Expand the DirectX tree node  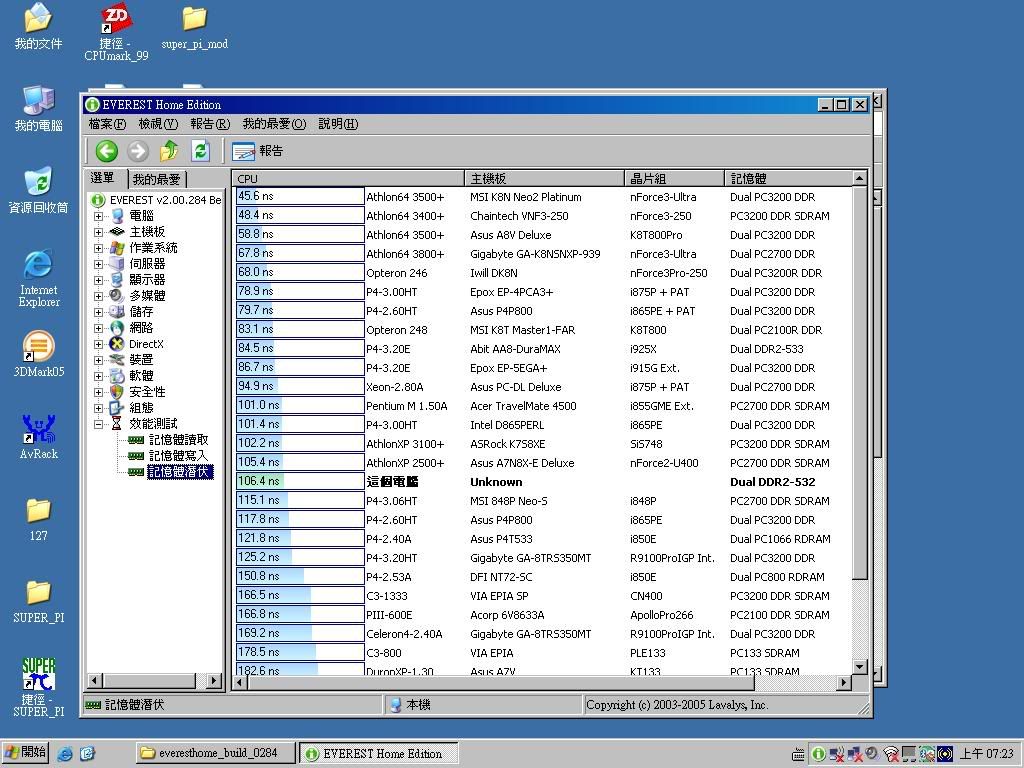(x=98, y=344)
